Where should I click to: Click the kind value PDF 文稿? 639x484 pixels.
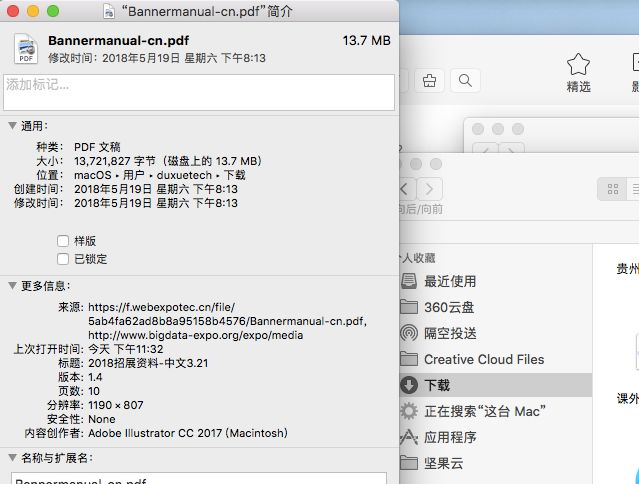coord(97,147)
